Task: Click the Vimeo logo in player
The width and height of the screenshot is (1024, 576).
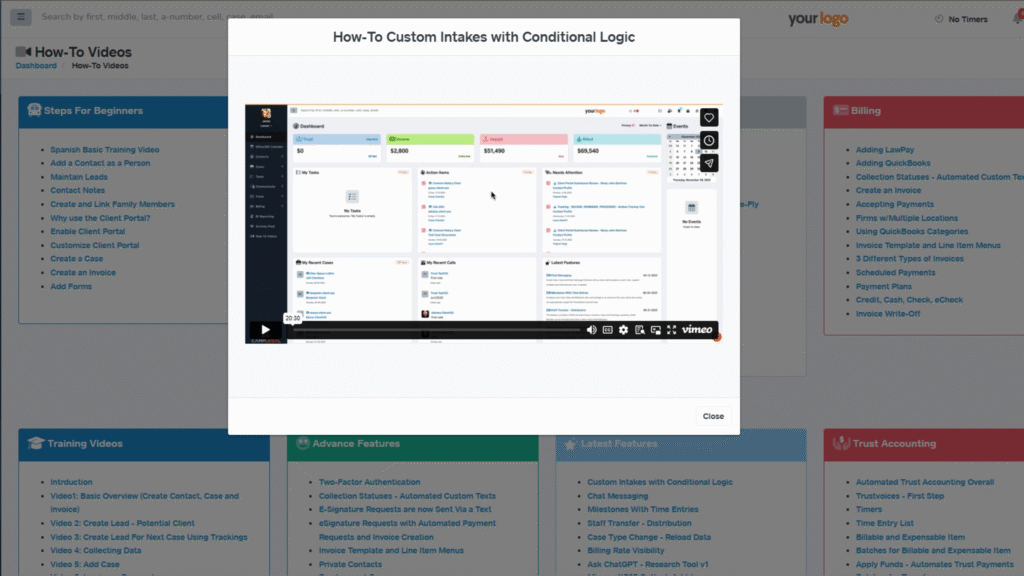Action: (697, 329)
